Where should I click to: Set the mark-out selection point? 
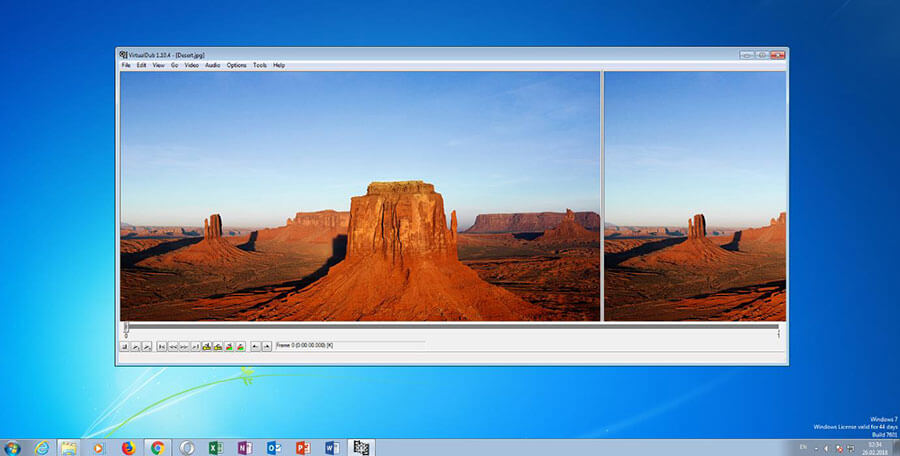[x=267, y=346]
